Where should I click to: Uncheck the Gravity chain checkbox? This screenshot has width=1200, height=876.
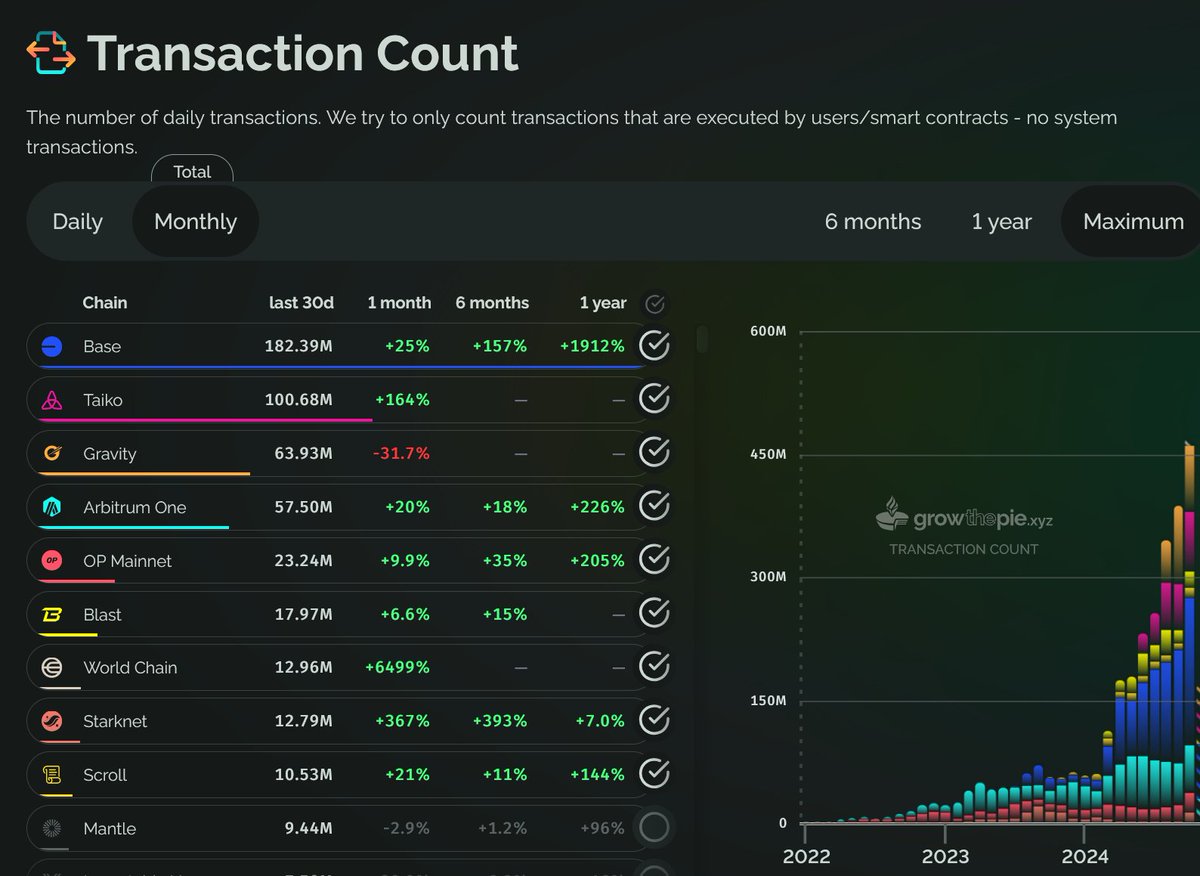pyautogui.click(x=654, y=453)
